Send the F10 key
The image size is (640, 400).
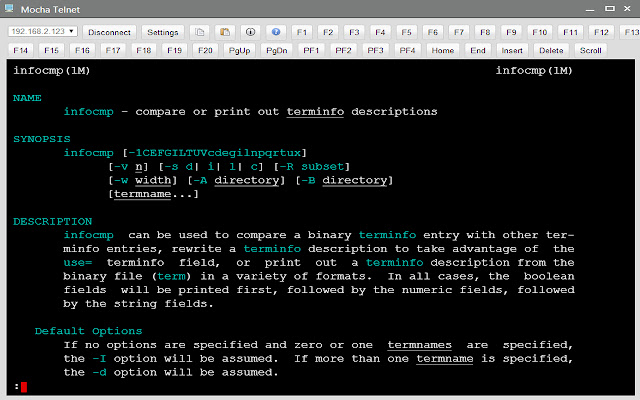(539, 32)
